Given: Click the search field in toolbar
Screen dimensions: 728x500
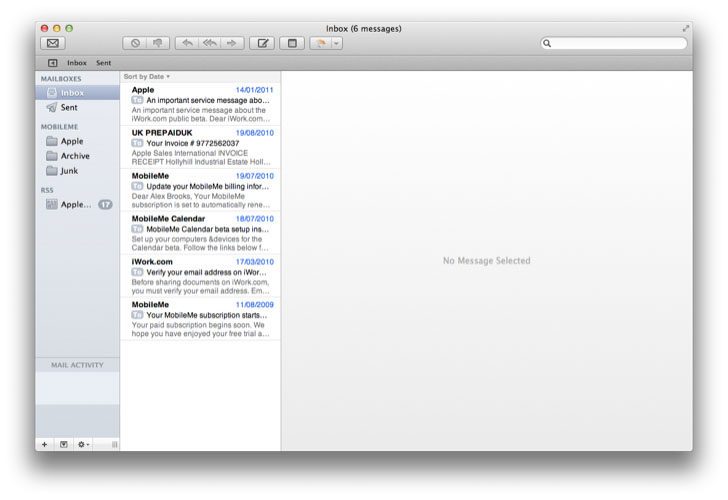Looking at the screenshot, I should pos(614,43).
